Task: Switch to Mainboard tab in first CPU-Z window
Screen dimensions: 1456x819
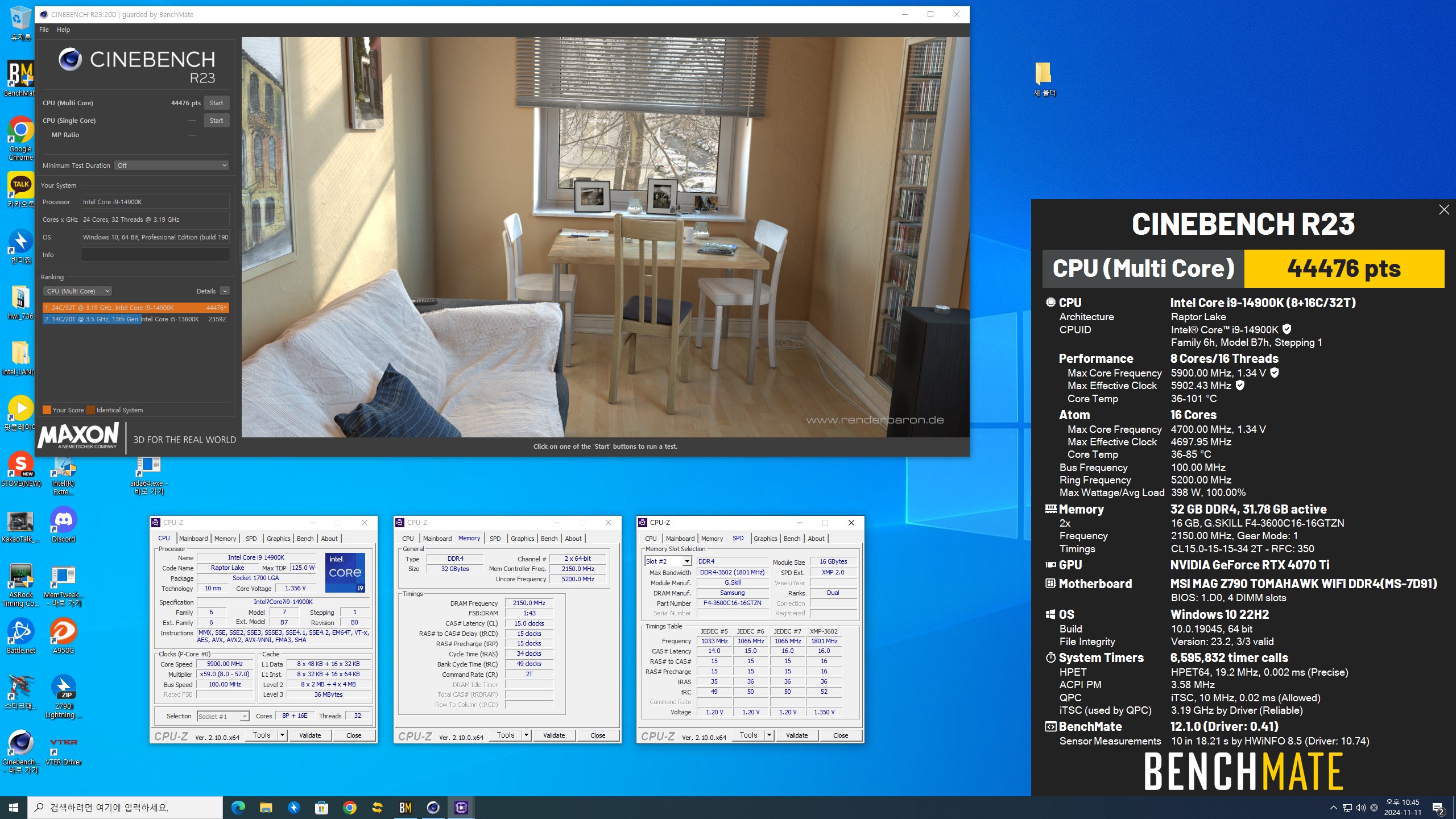Action: pyautogui.click(x=193, y=539)
